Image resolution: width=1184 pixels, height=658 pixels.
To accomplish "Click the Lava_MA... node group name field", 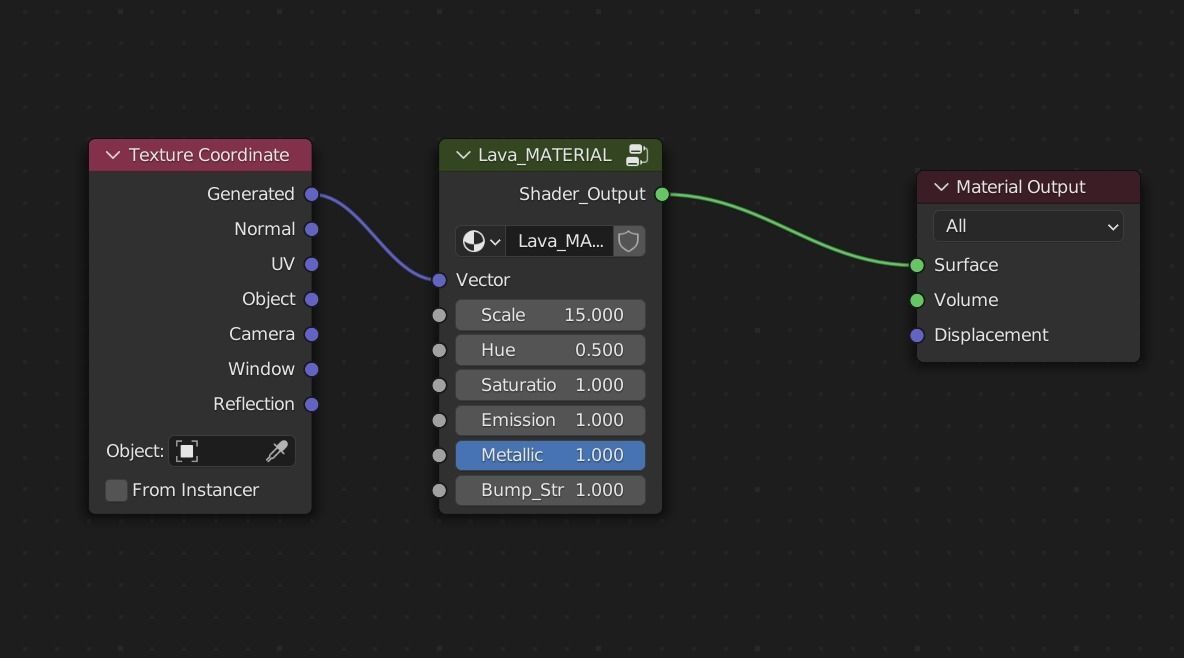I will [x=560, y=241].
